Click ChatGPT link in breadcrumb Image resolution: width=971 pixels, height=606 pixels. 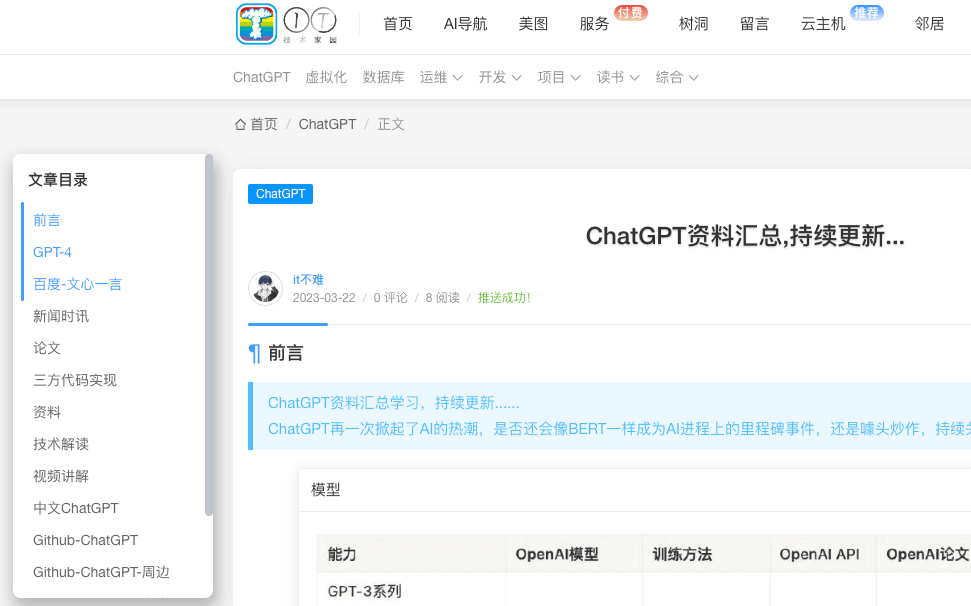pyautogui.click(x=328, y=124)
